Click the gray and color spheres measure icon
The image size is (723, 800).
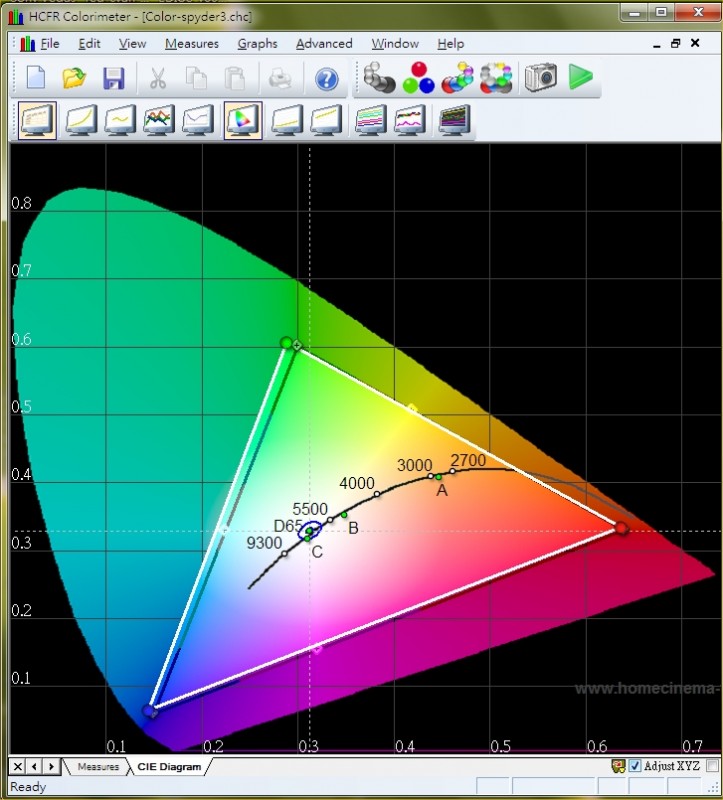[x=496, y=78]
